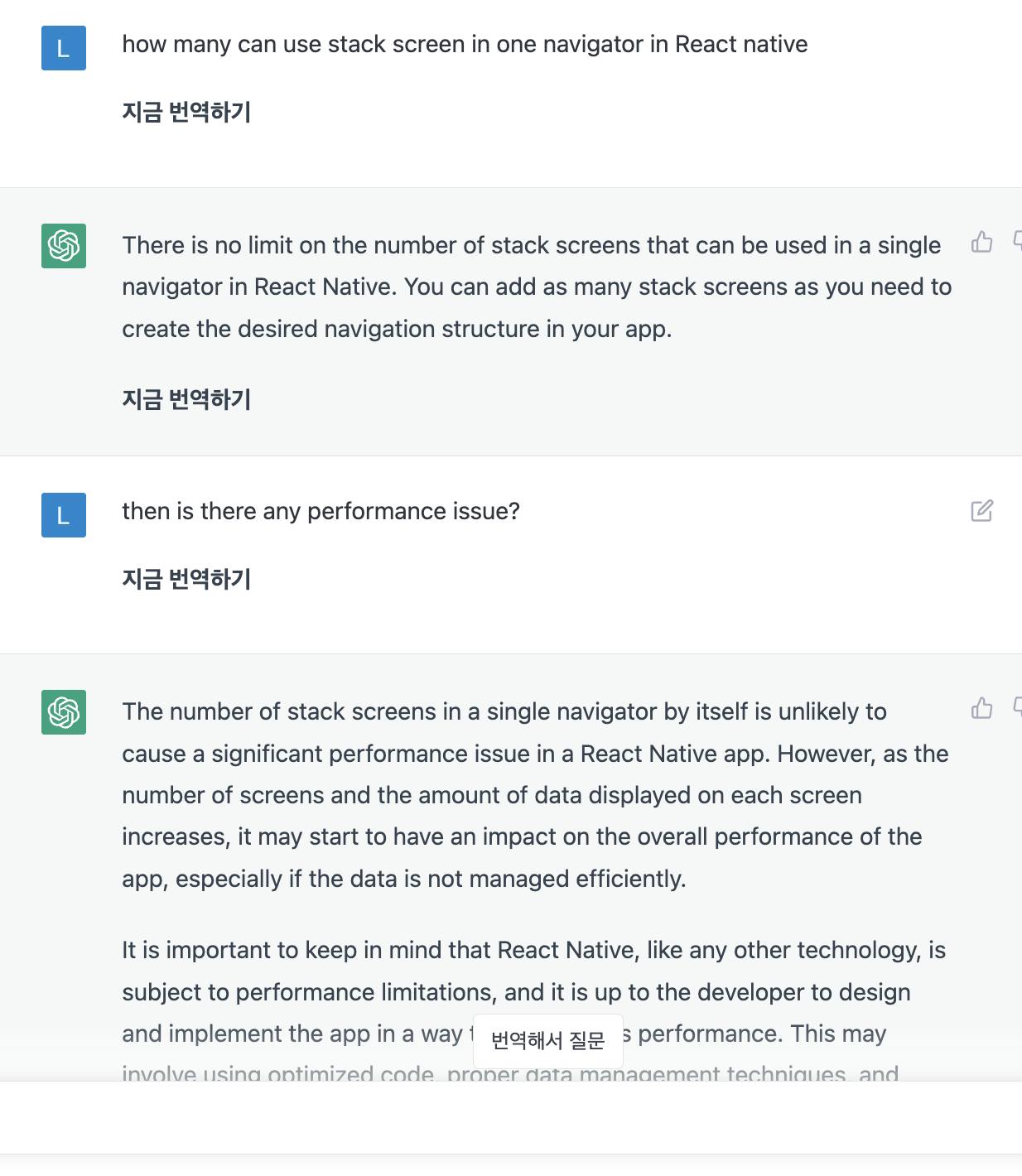Click the text 'then is there any performance issue?'
This screenshot has height=1176, width=1022.
tap(321, 511)
